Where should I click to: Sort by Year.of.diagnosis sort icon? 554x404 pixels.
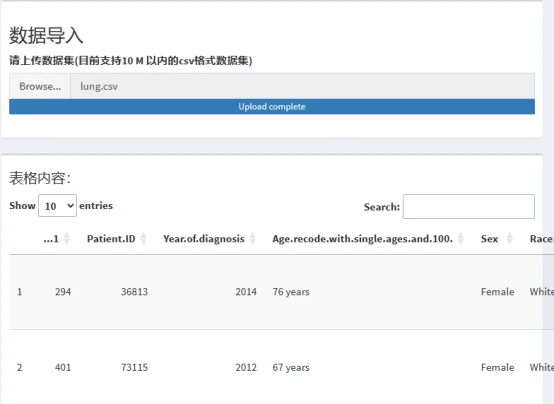(252, 239)
